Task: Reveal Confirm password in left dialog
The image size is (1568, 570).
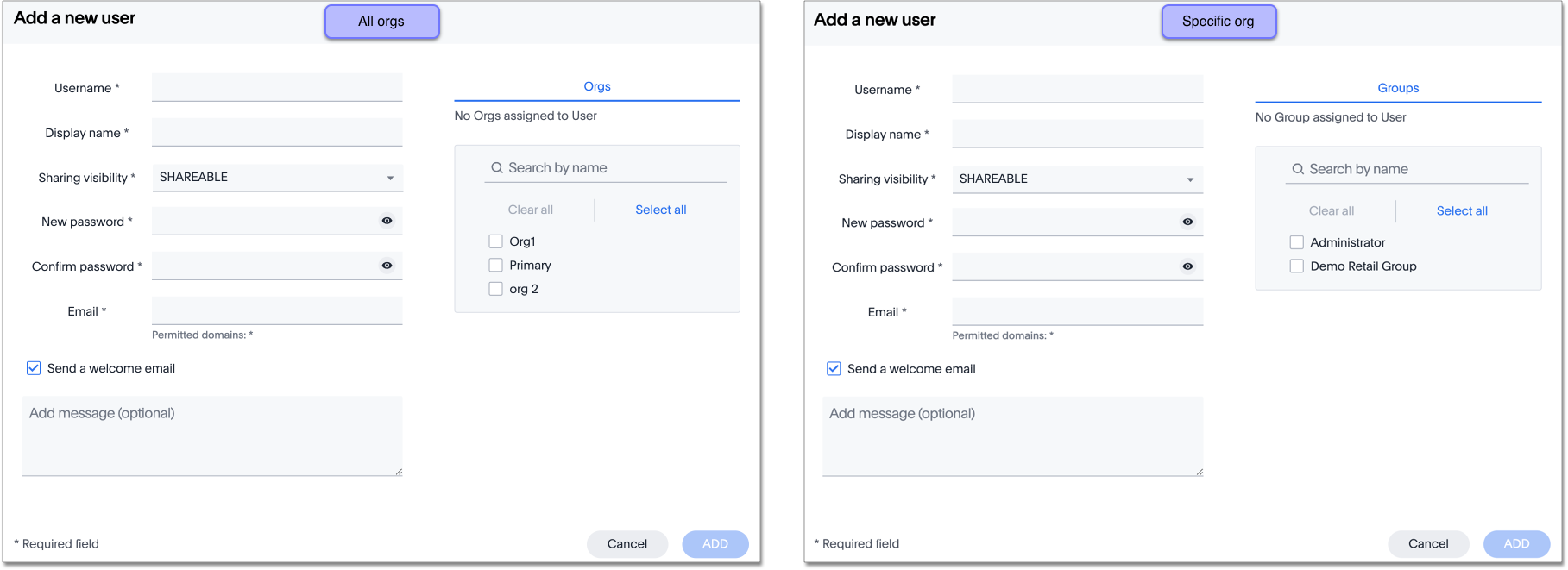Action: (387, 266)
